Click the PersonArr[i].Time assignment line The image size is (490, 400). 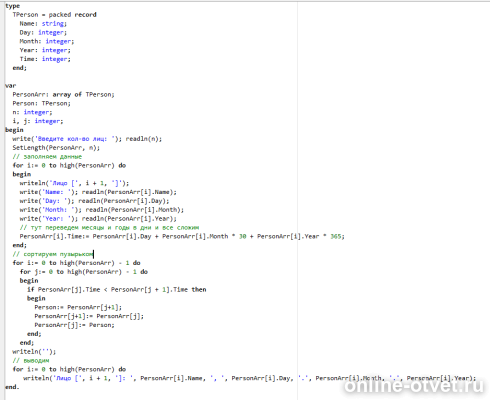pos(182,236)
